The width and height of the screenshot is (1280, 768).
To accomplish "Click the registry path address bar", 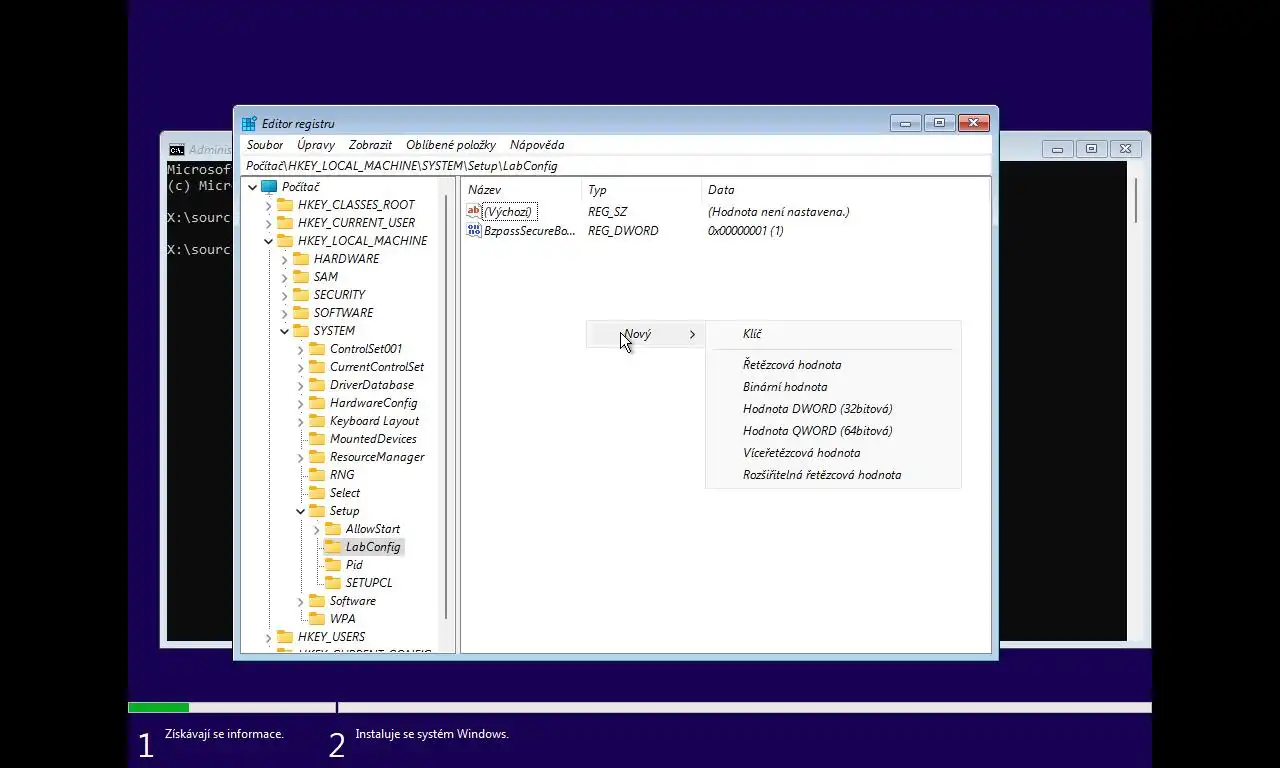I will tap(616, 166).
